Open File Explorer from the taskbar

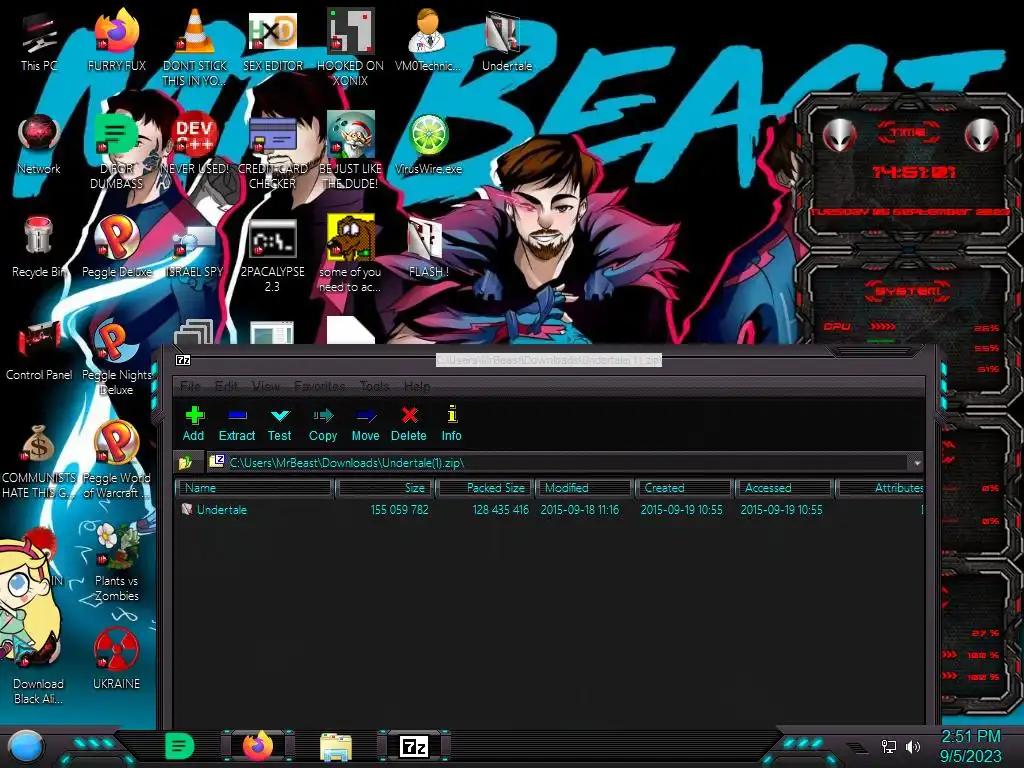pyautogui.click(x=336, y=748)
